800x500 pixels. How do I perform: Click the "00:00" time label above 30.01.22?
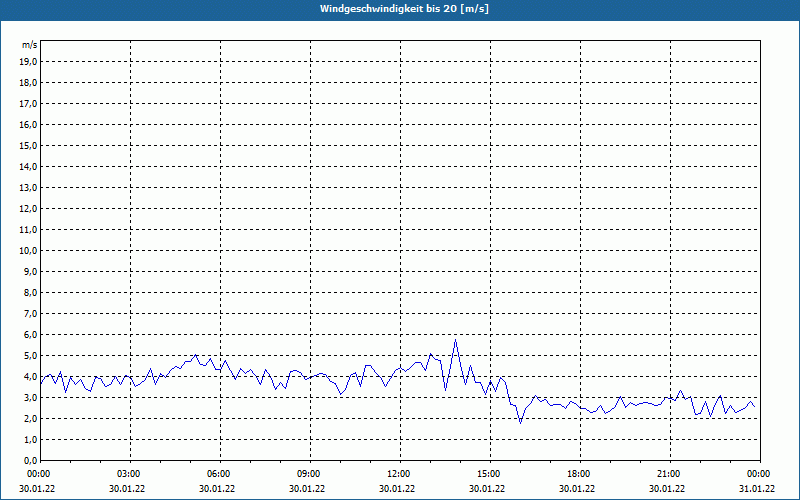click(38, 474)
